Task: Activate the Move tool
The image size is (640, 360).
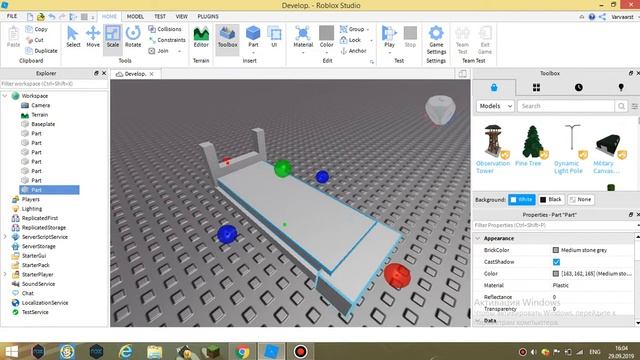Action: click(x=93, y=36)
